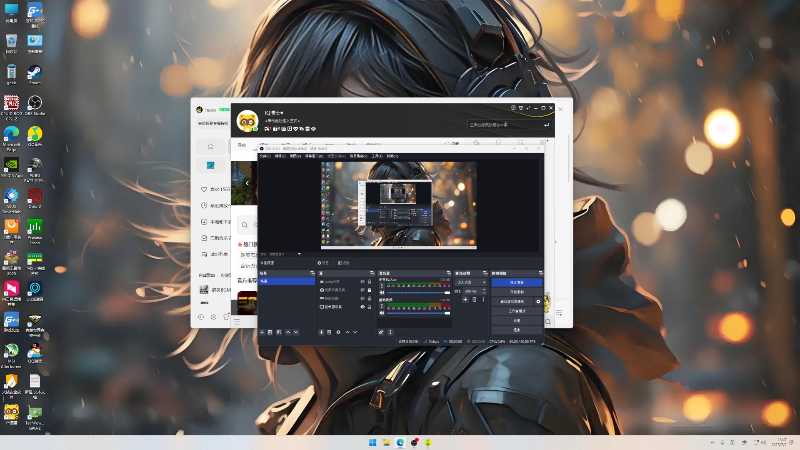The height and width of the screenshot is (450, 800).
Task: Pop out the Sources dock panel
Action: [x=372, y=273]
